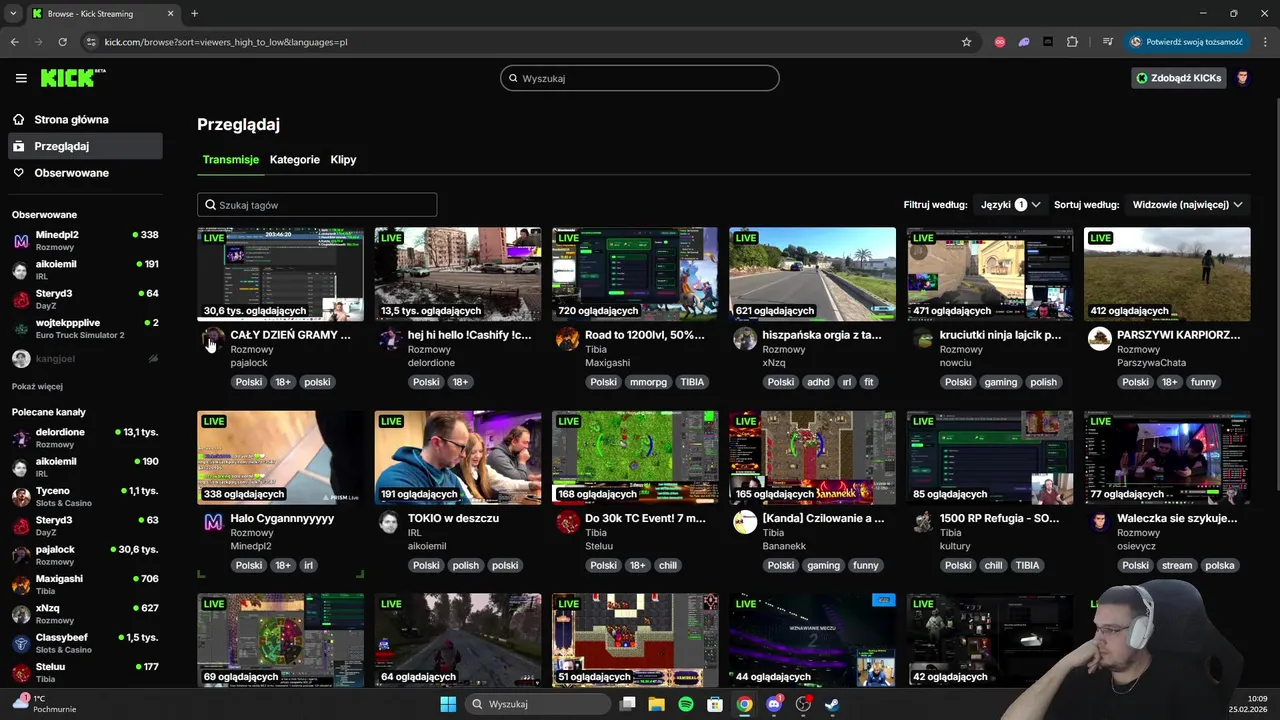Click the Windows Start button
This screenshot has height=720, width=1280.
(448, 704)
